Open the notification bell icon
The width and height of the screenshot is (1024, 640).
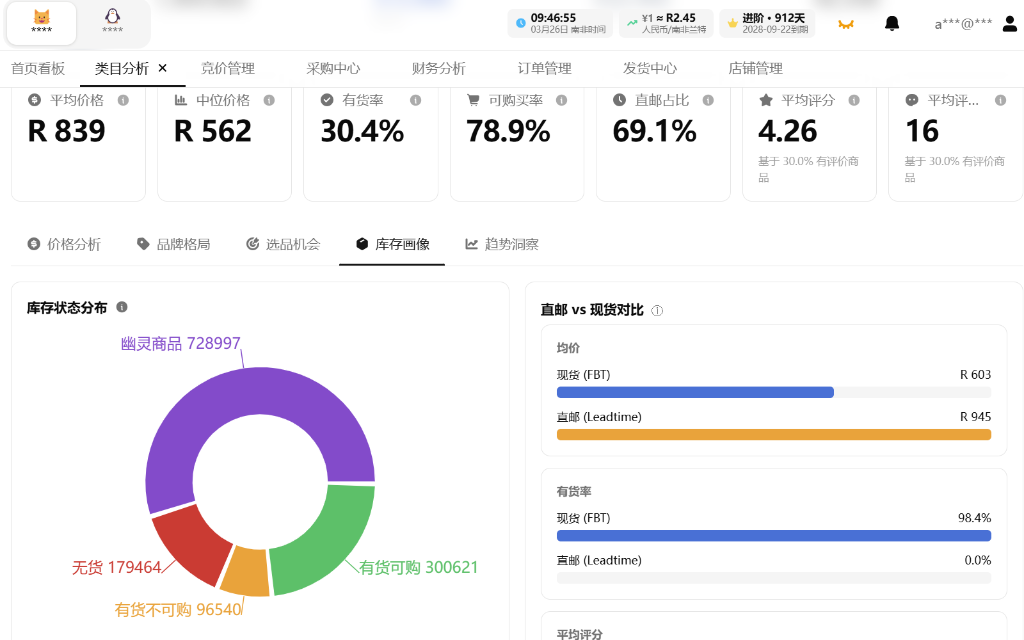click(893, 22)
